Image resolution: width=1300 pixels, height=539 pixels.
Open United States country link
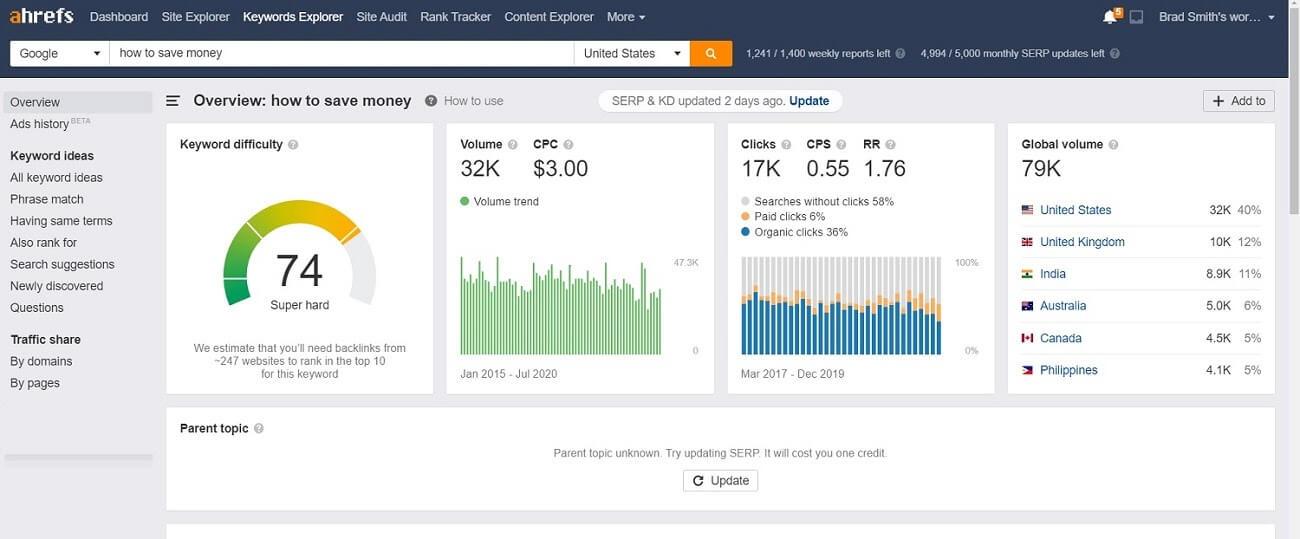click(x=1075, y=210)
